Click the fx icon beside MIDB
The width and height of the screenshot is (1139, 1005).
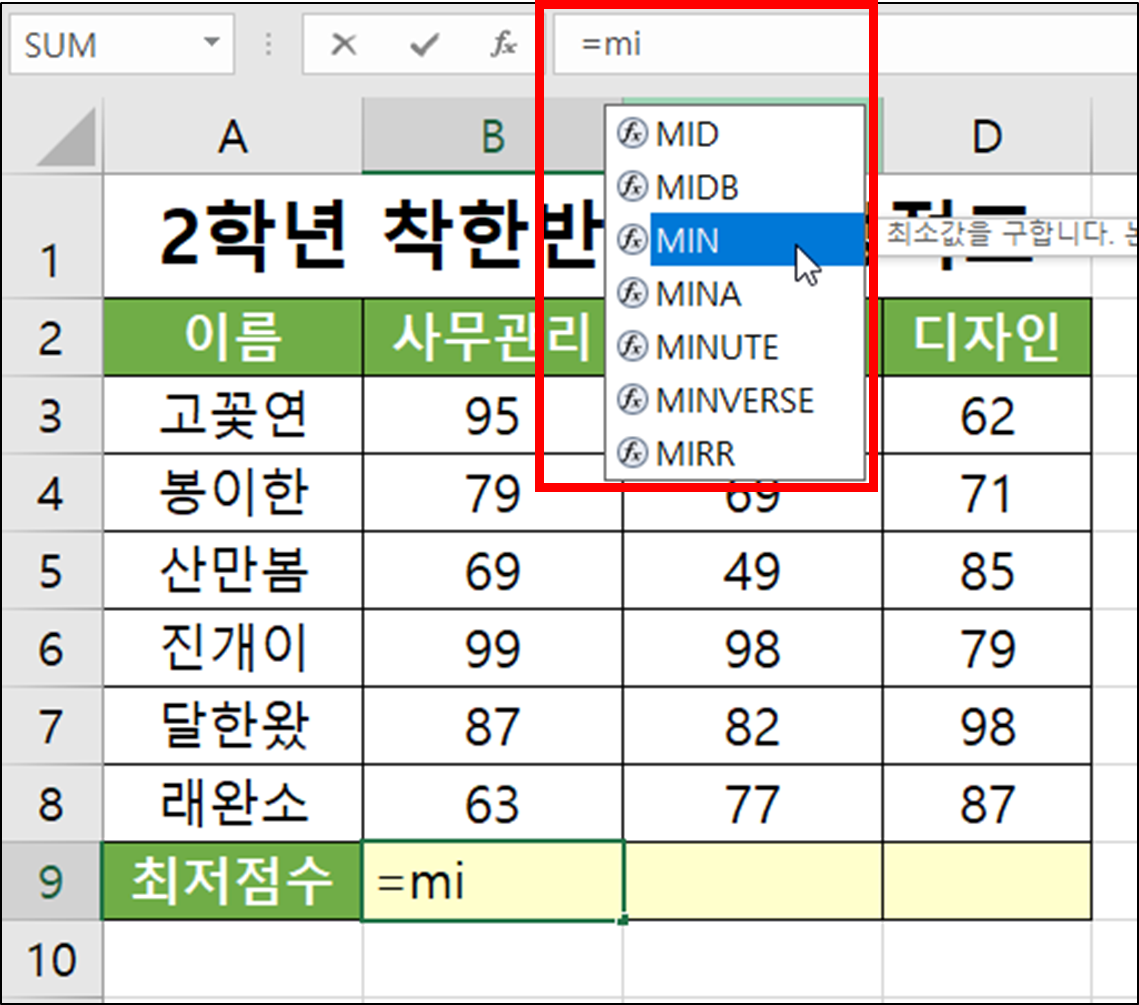[x=632, y=187]
